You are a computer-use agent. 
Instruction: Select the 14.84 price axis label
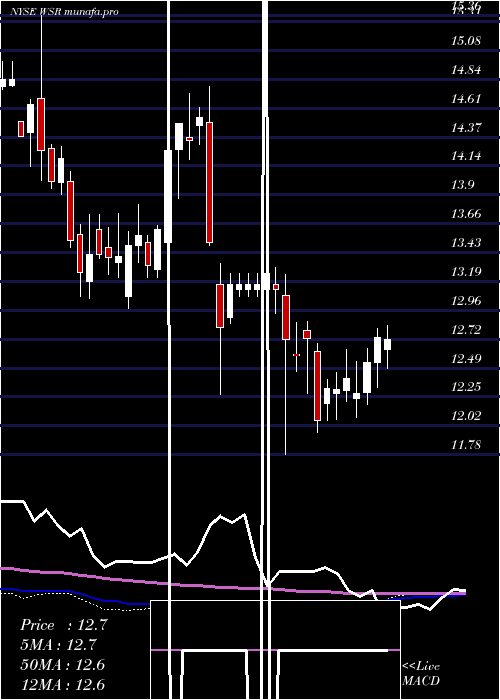point(466,70)
